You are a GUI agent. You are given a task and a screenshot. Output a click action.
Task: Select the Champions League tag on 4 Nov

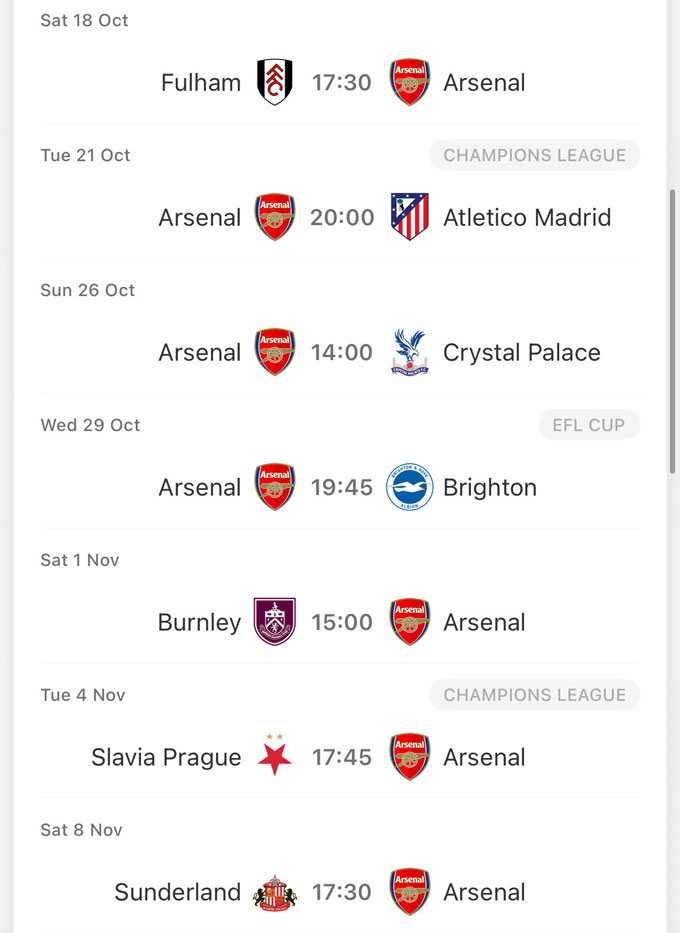534,695
